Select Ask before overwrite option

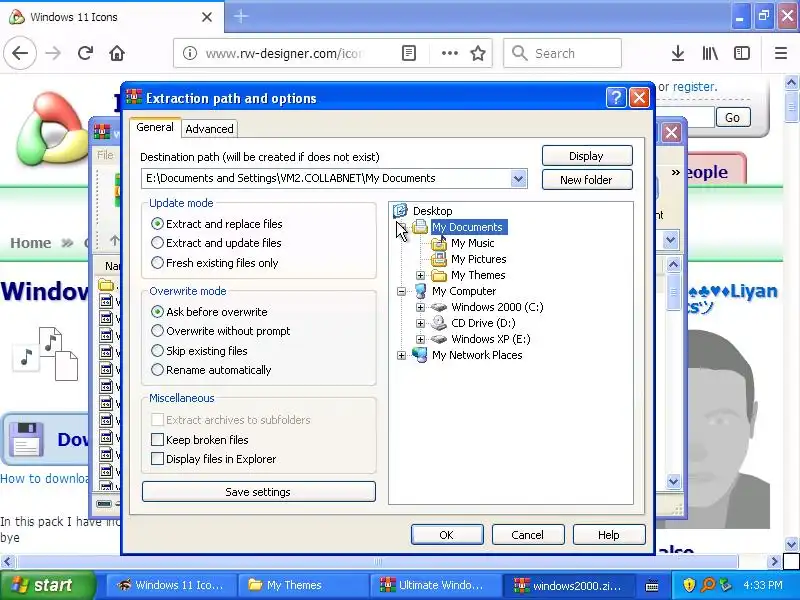tap(157, 312)
